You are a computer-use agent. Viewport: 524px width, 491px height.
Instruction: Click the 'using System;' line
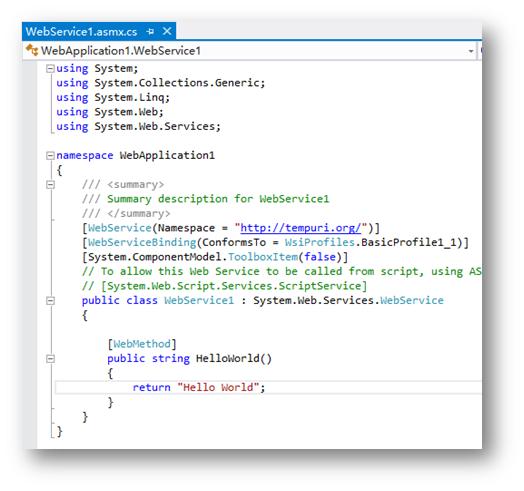pos(97,69)
